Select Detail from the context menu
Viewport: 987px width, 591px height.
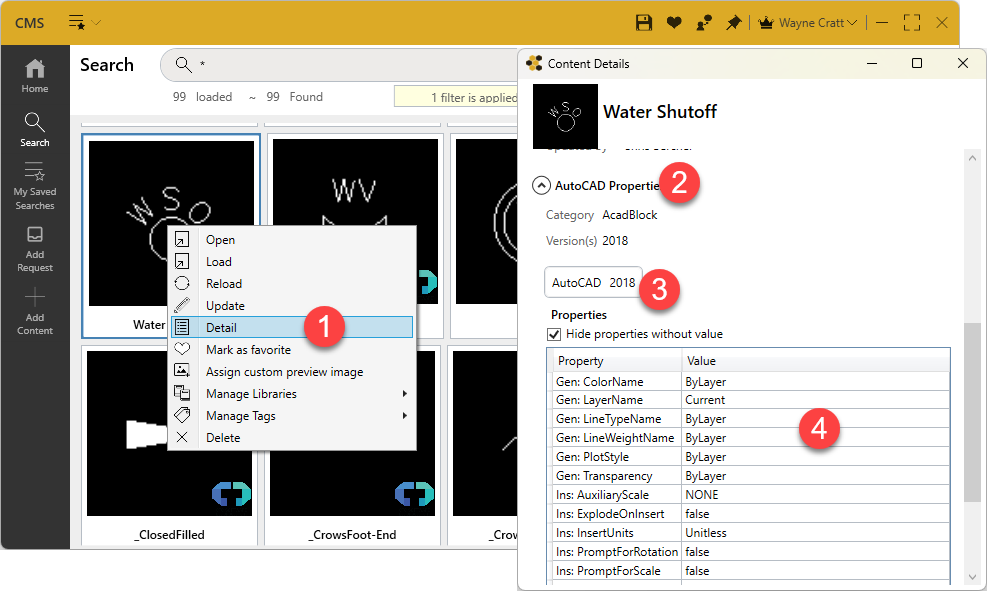pyautogui.click(x=292, y=327)
